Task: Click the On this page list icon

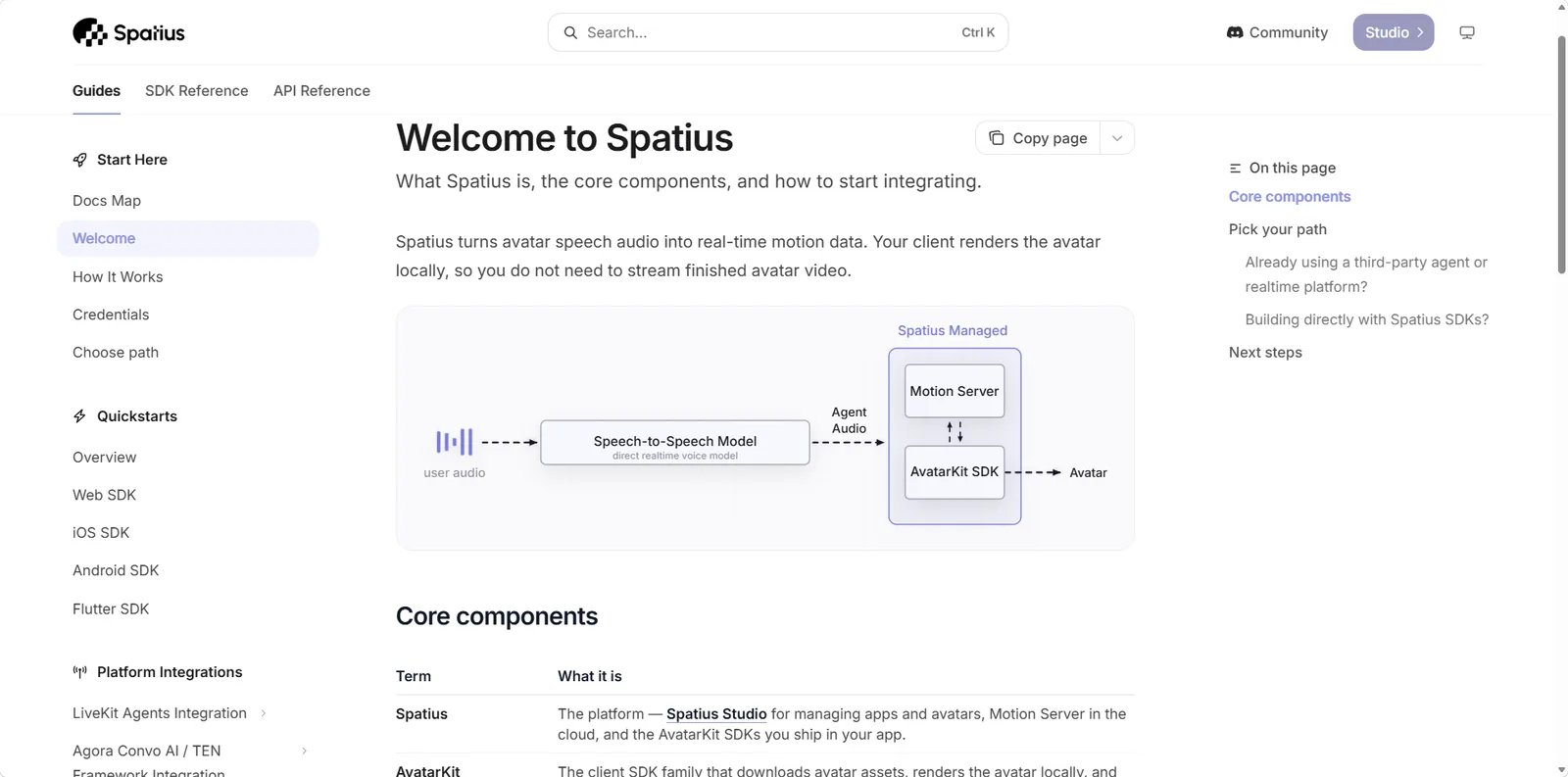Action: [x=1236, y=169]
